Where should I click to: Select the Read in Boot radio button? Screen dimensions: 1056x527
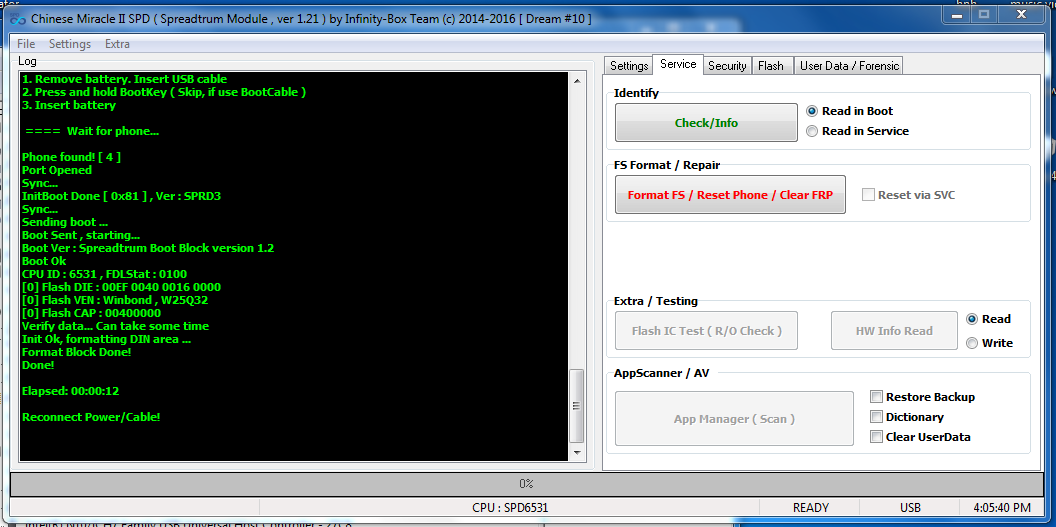[x=812, y=111]
